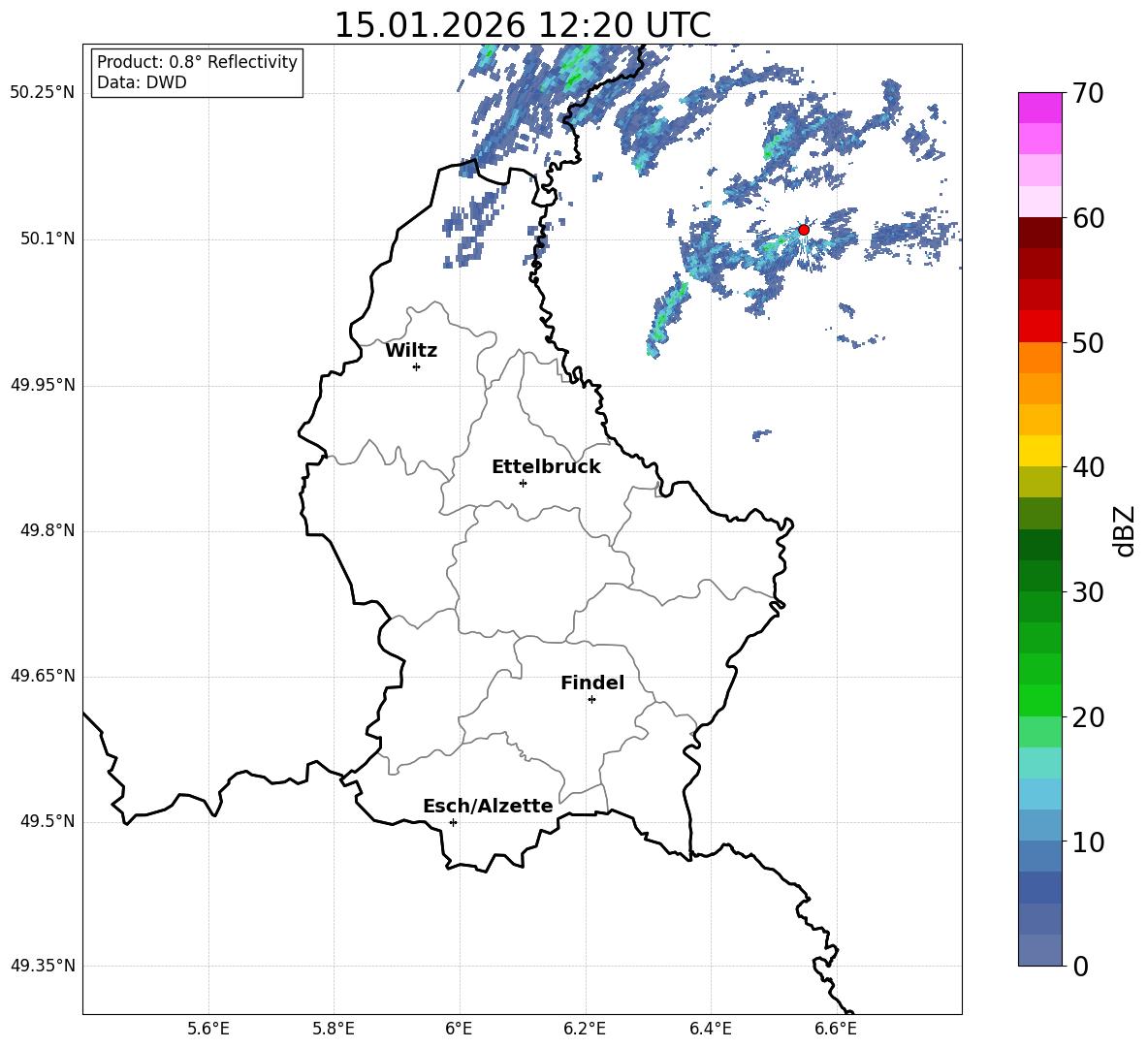Click the 50.1°N latitude axis label
The image size is (1148, 1048).
click(47, 239)
